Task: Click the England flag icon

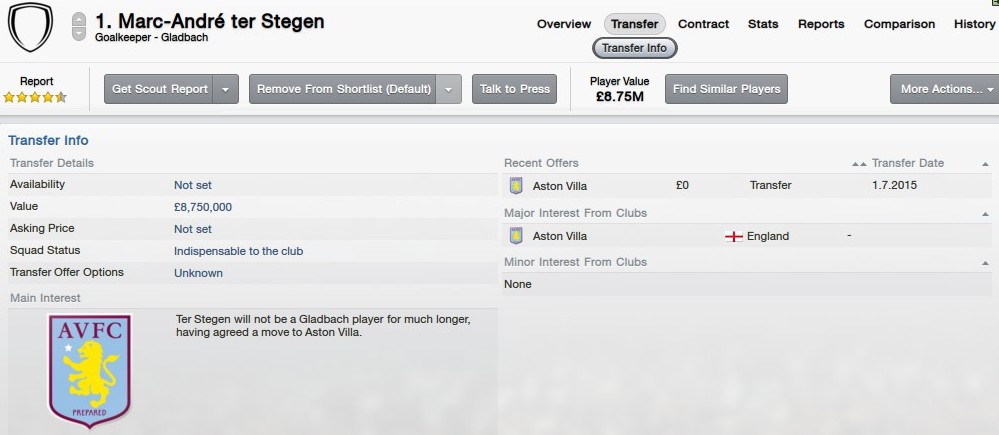Action: click(733, 237)
